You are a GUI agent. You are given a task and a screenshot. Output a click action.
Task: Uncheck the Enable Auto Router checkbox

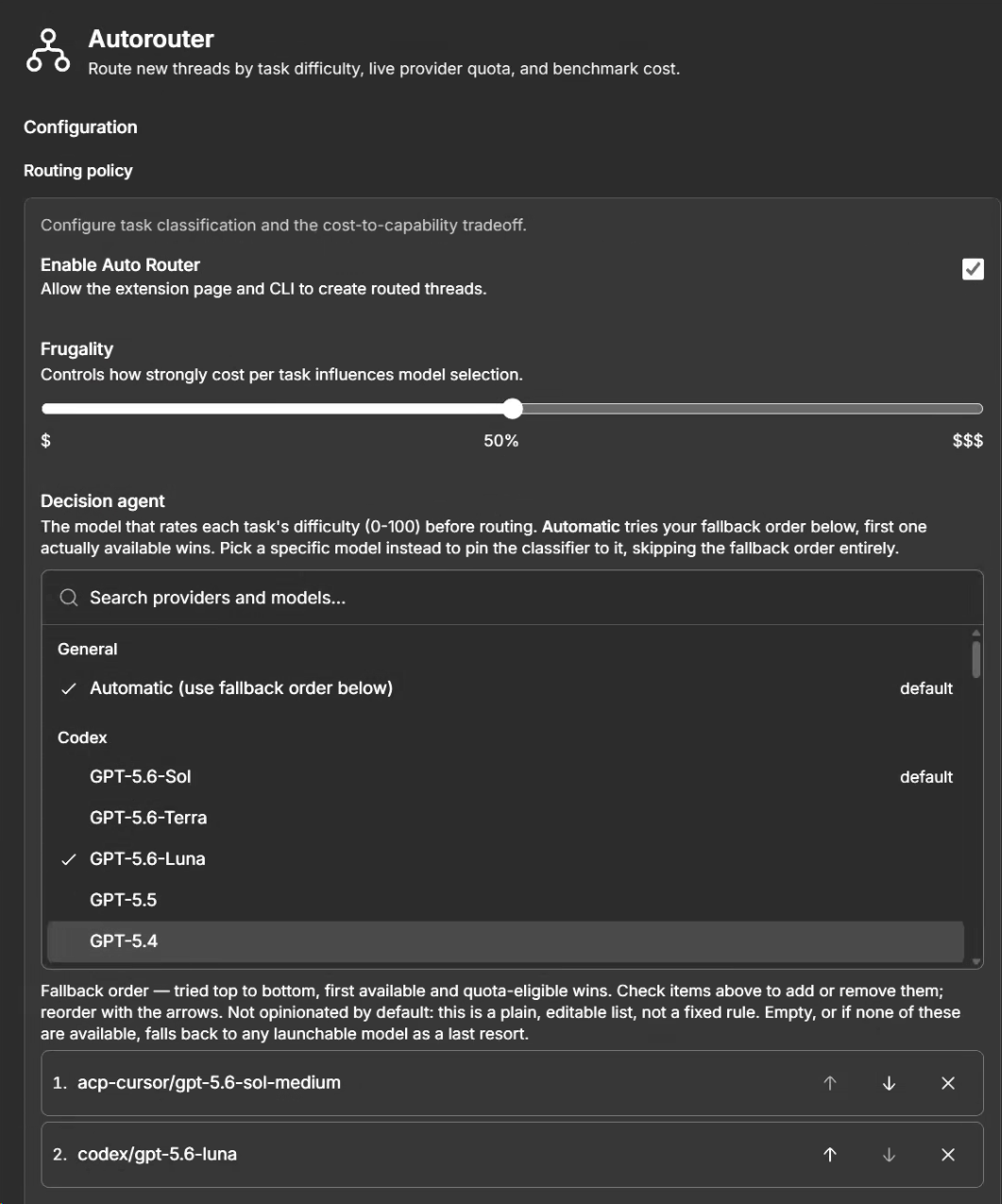[x=973, y=269]
